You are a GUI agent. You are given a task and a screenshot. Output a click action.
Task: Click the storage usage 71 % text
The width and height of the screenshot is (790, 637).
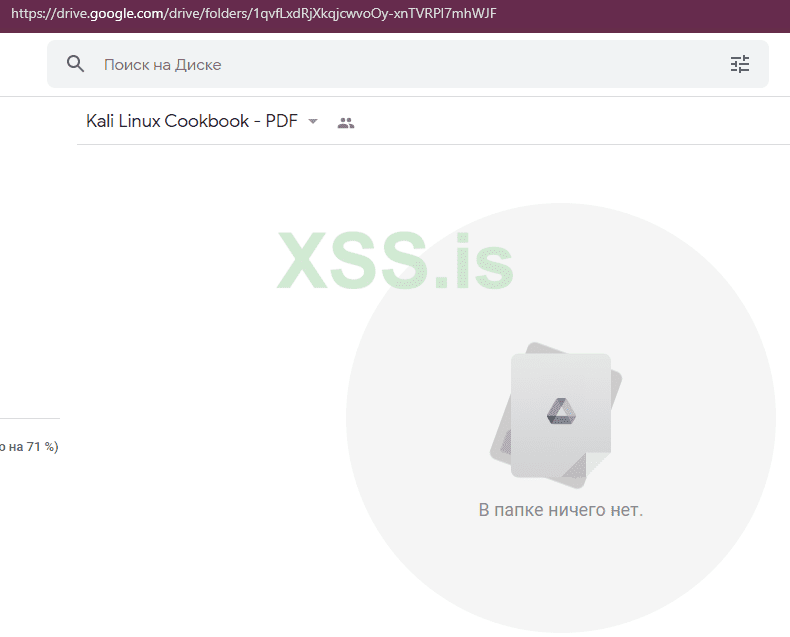click(x=29, y=447)
